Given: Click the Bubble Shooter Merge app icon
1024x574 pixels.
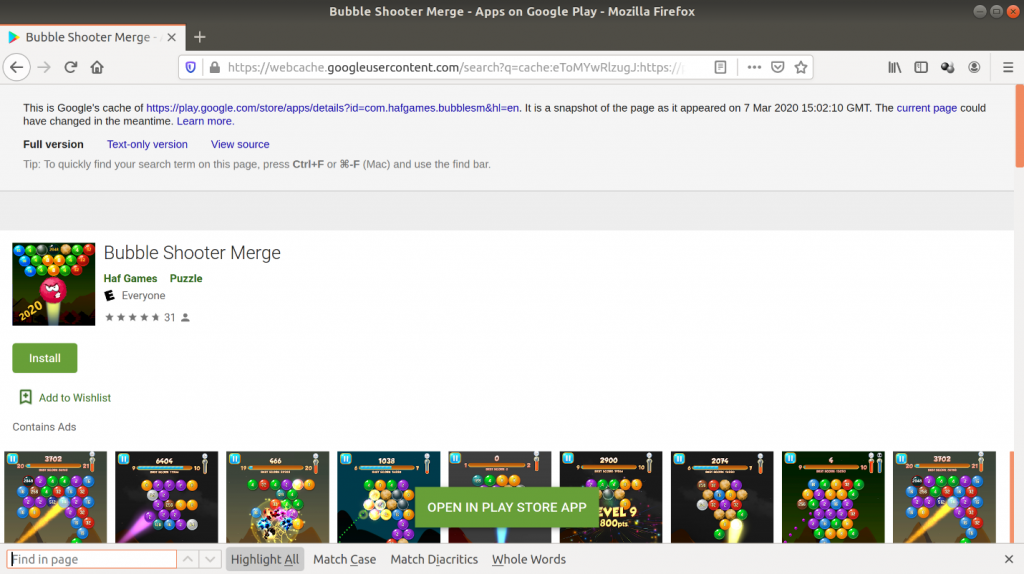Looking at the screenshot, I should (x=54, y=284).
